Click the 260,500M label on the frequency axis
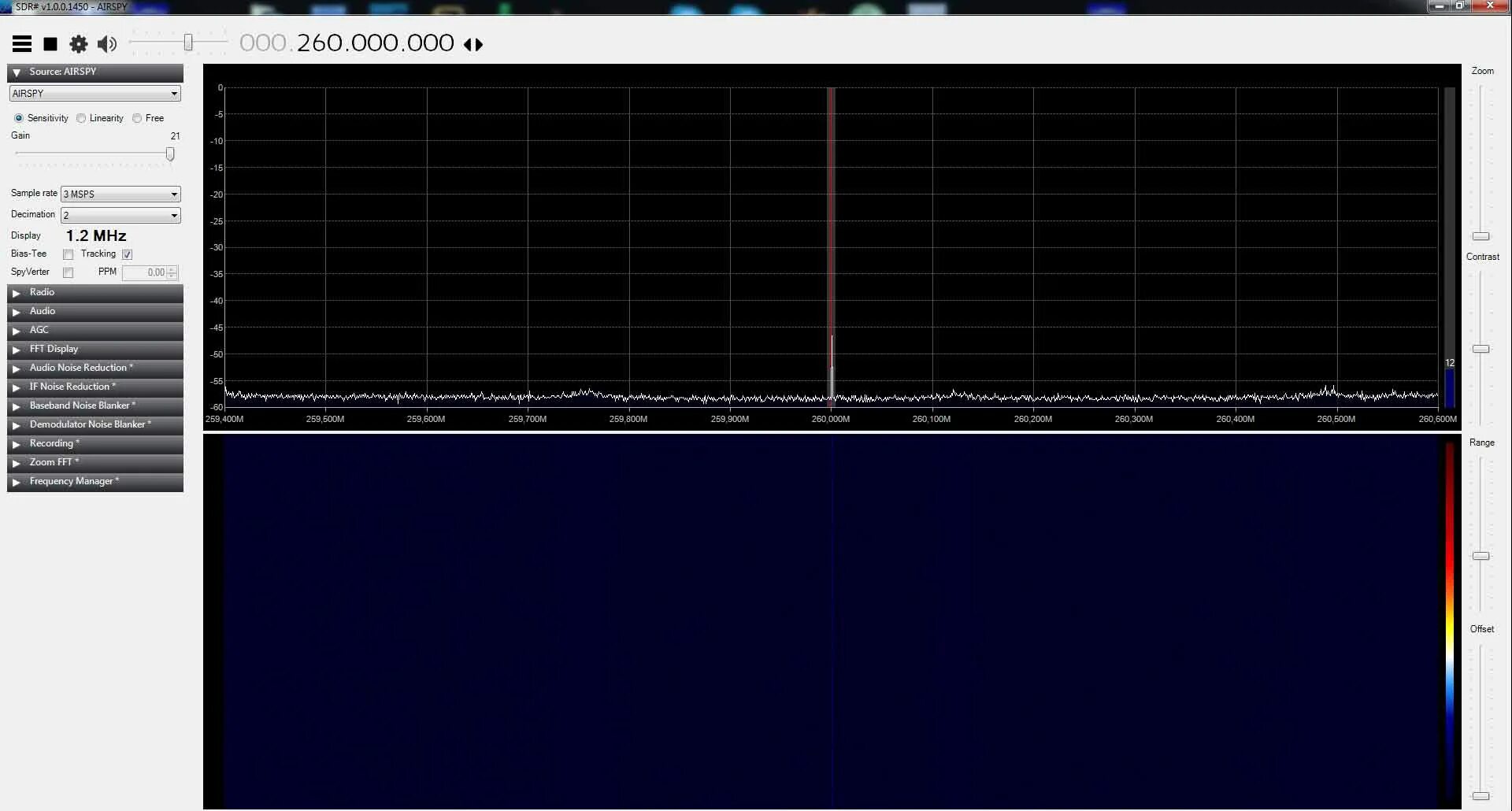This screenshot has height=811, width=1512. [x=1336, y=419]
